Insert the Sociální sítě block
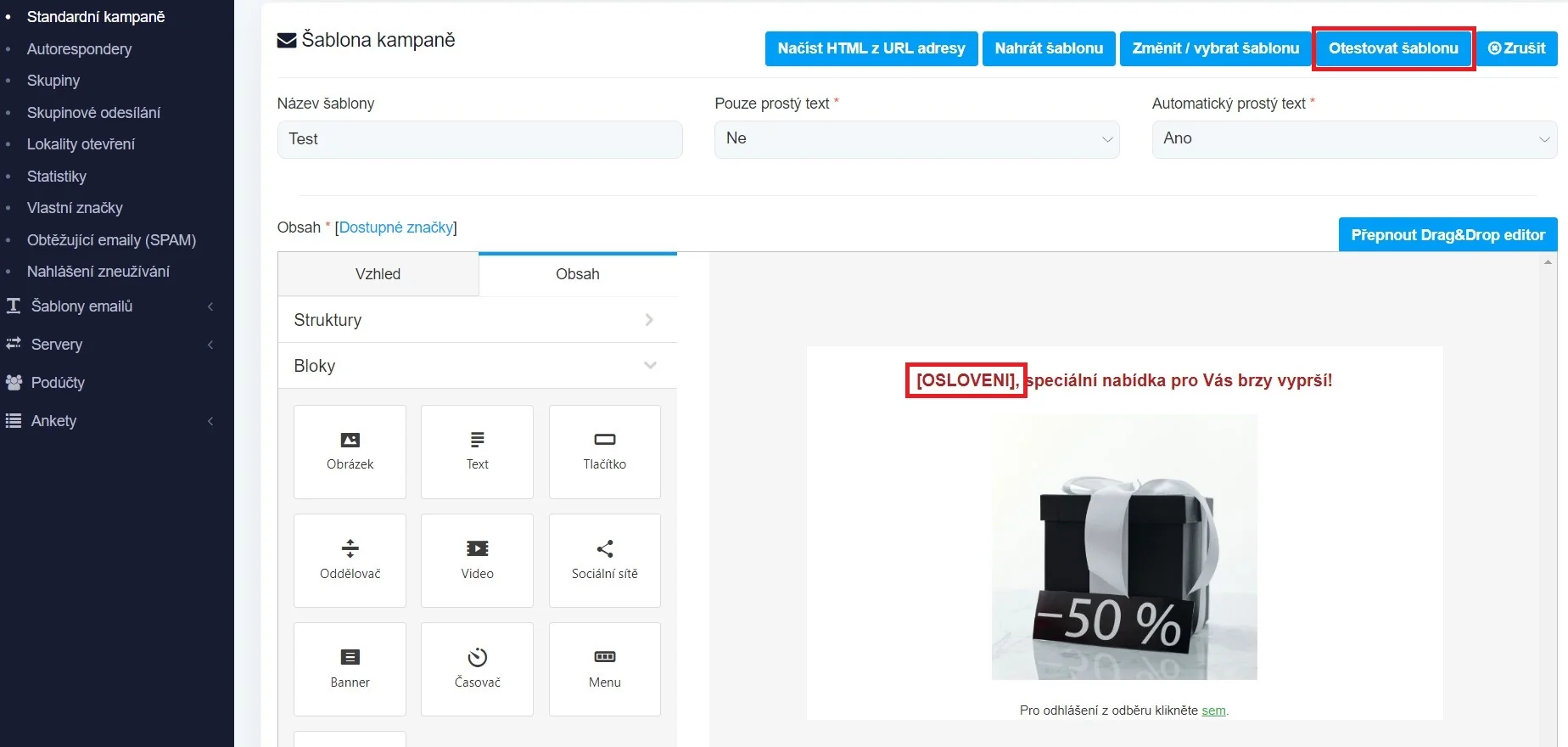The width and height of the screenshot is (1568, 747). pyautogui.click(x=604, y=559)
